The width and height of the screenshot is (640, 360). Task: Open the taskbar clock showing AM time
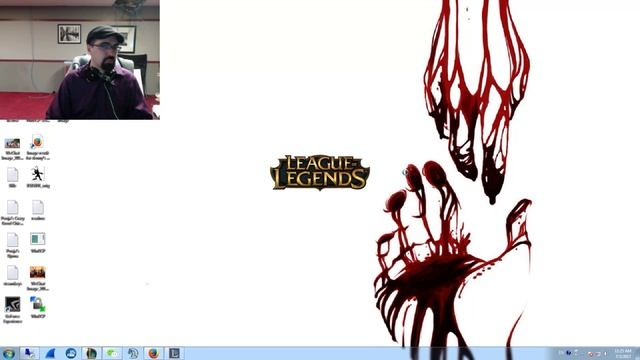tap(622, 353)
